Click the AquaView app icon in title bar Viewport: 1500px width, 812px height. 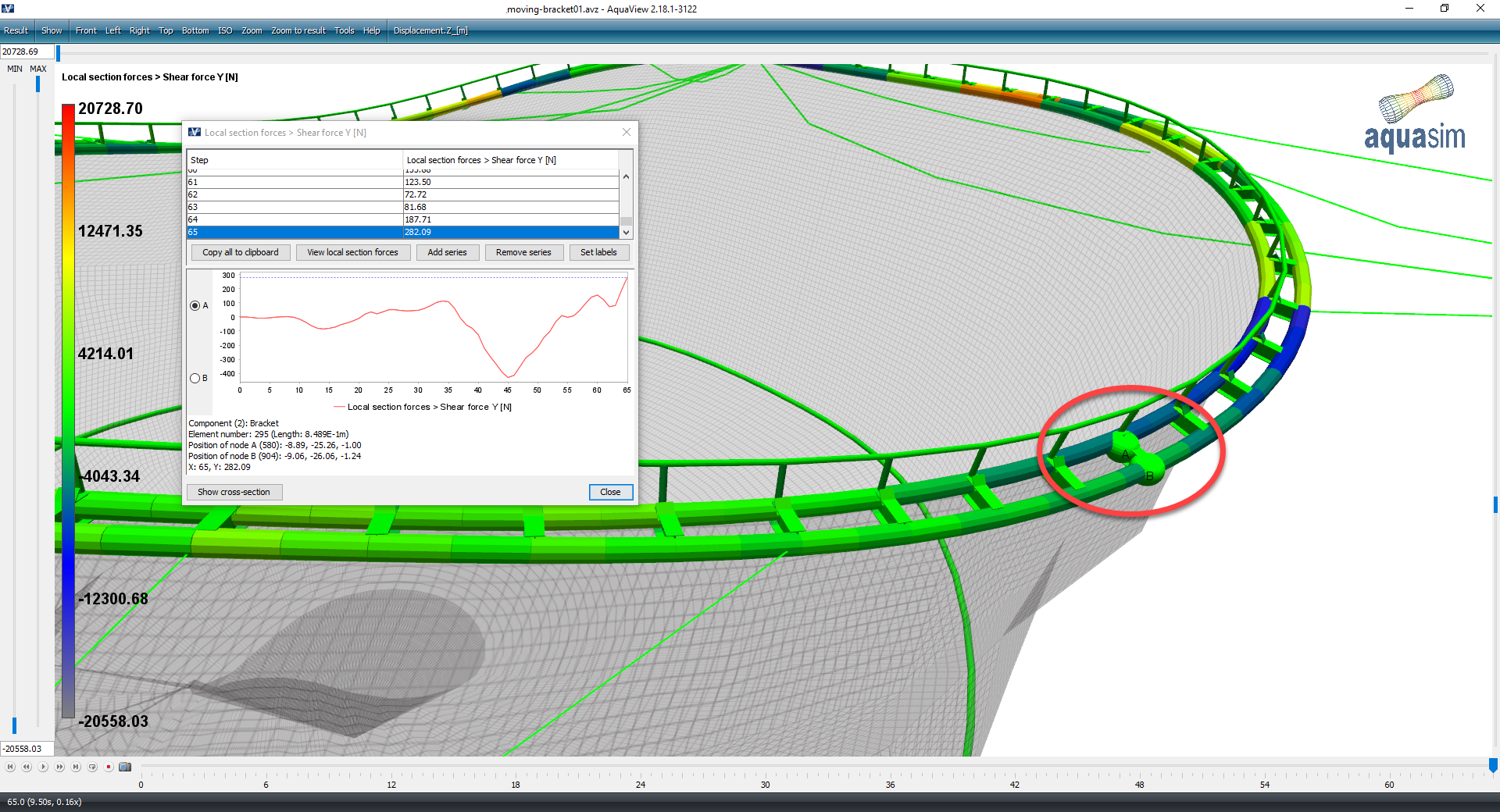tap(8, 9)
